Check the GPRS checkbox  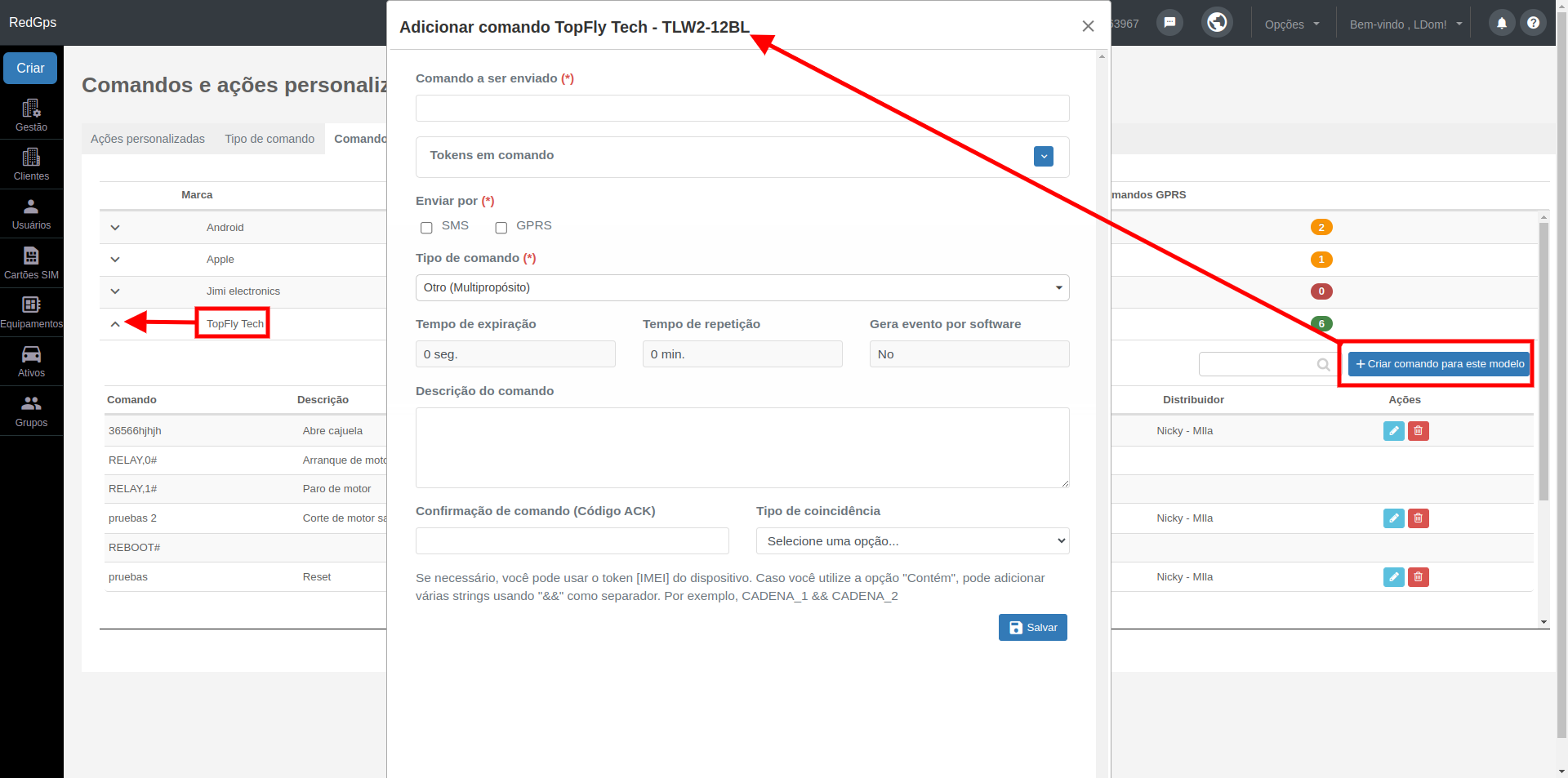[x=501, y=228]
